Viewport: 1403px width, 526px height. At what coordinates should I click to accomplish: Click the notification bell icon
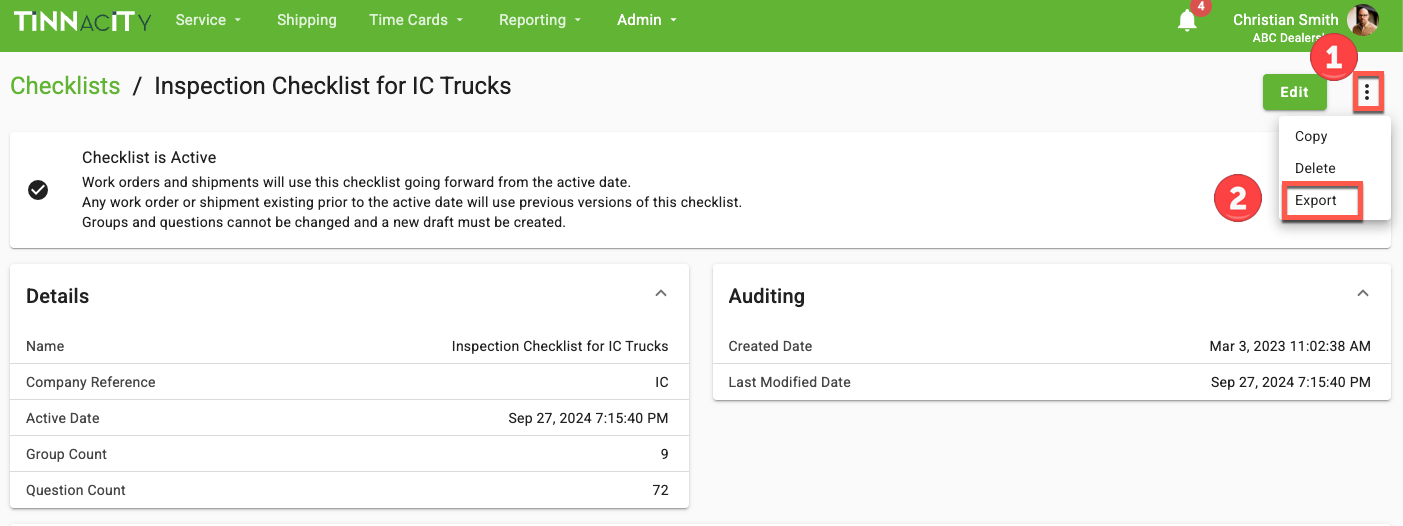tap(1187, 21)
